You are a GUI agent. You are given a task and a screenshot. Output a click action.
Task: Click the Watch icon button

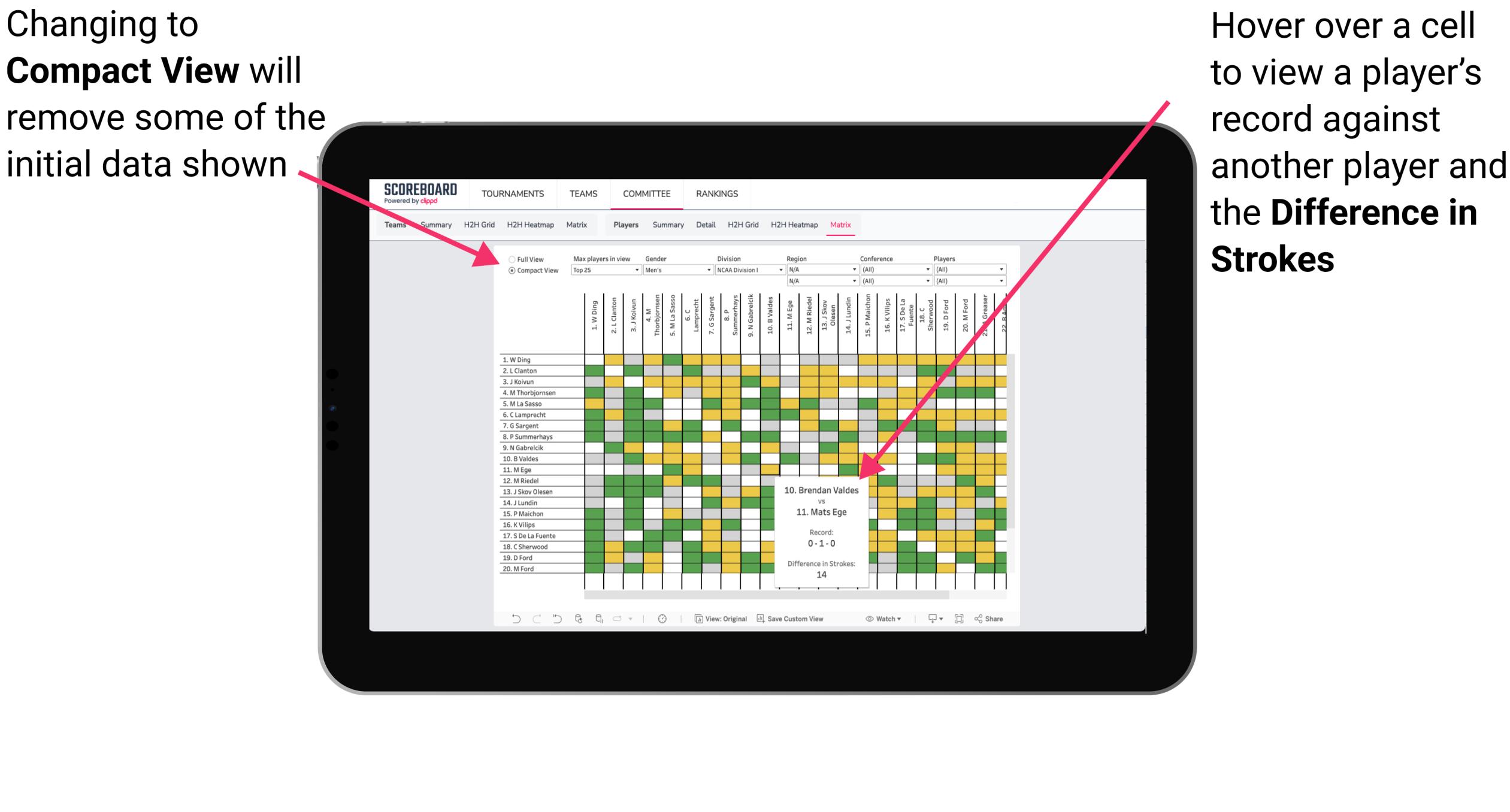point(871,618)
